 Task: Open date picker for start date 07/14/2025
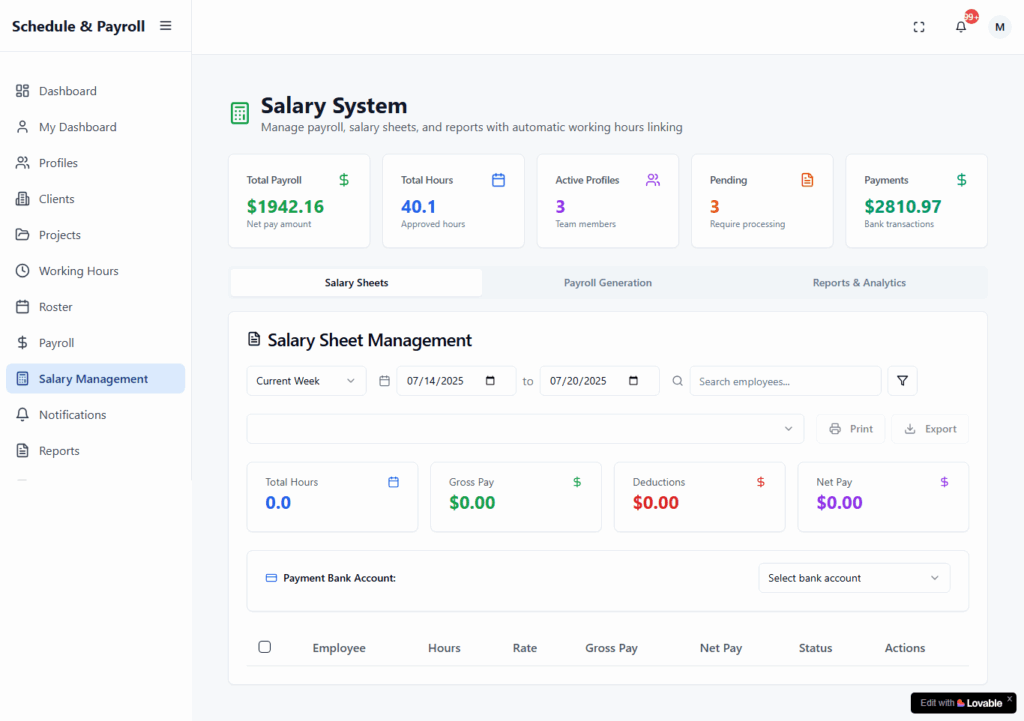490,381
